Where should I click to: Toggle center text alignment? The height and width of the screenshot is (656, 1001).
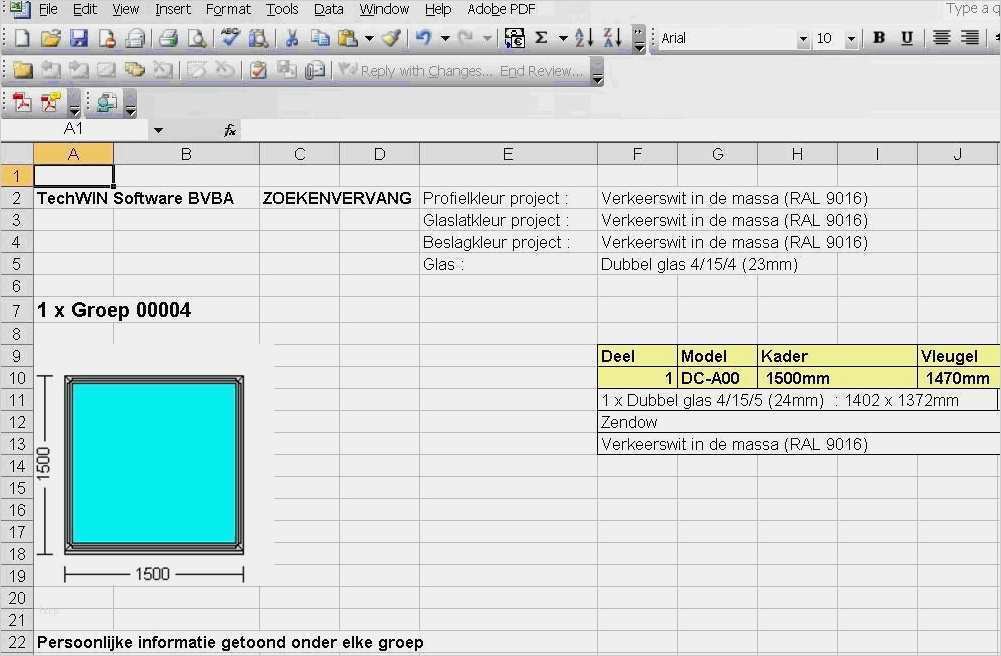pos(941,39)
